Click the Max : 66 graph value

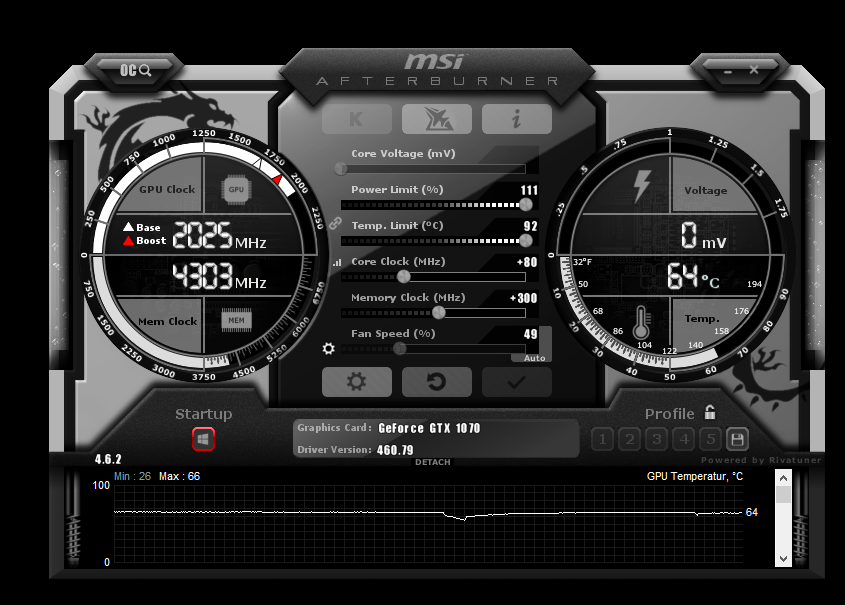click(179, 476)
